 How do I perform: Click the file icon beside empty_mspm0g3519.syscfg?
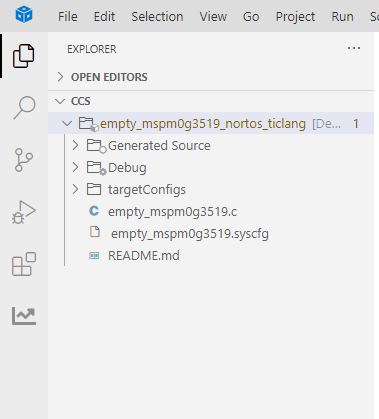(95, 232)
